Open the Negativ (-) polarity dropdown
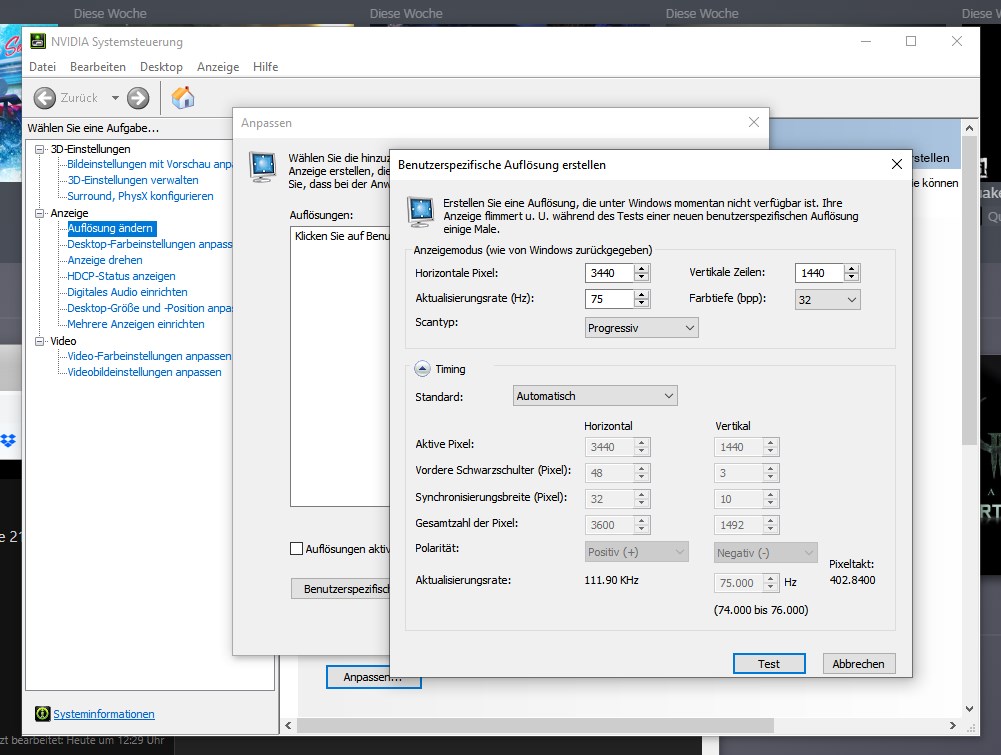 (x=765, y=553)
